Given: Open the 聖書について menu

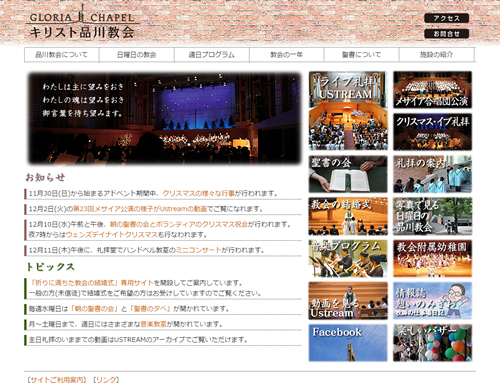Looking at the screenshot, I should pos(361,55).
